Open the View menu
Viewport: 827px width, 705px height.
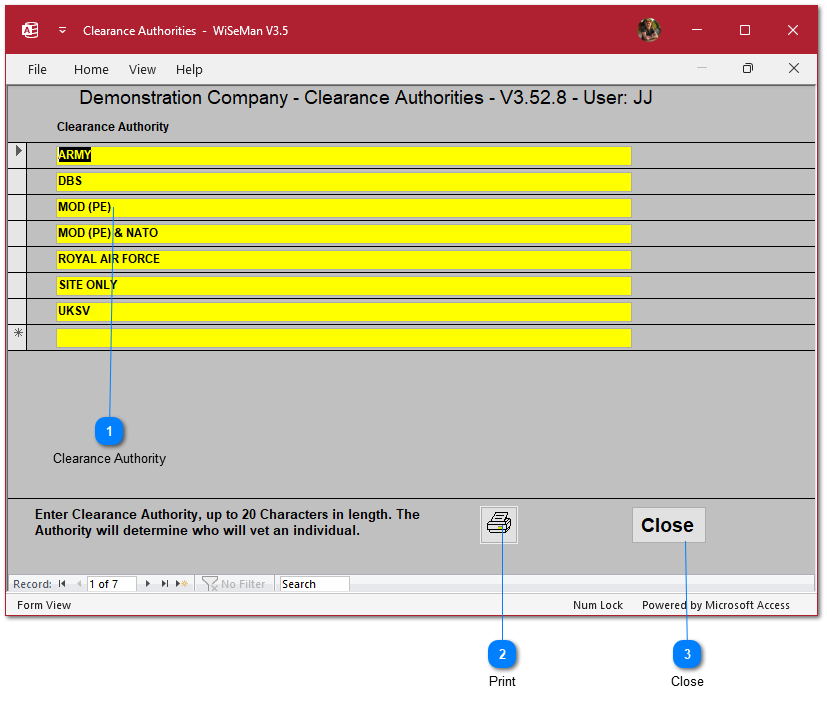pyautogui.click(x=142, y=69)
